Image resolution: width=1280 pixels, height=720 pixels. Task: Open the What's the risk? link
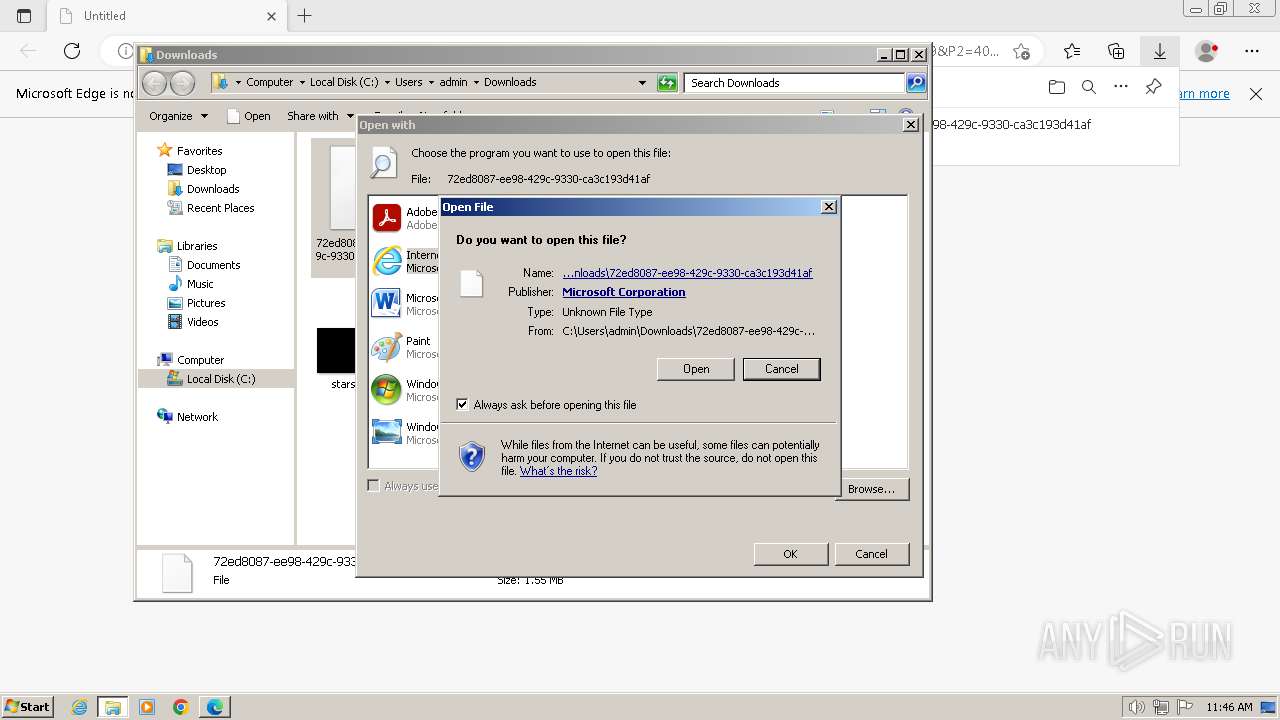click(x=558, y=471)
